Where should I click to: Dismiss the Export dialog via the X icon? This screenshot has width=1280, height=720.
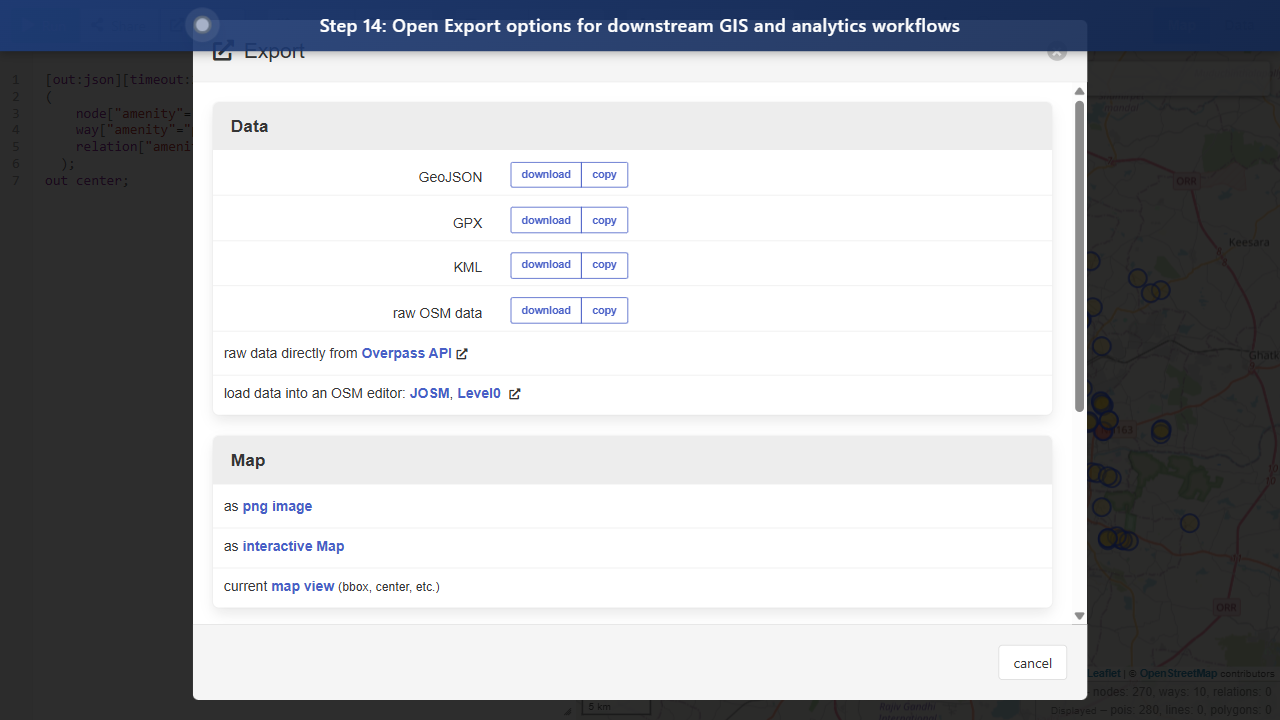1056,53
